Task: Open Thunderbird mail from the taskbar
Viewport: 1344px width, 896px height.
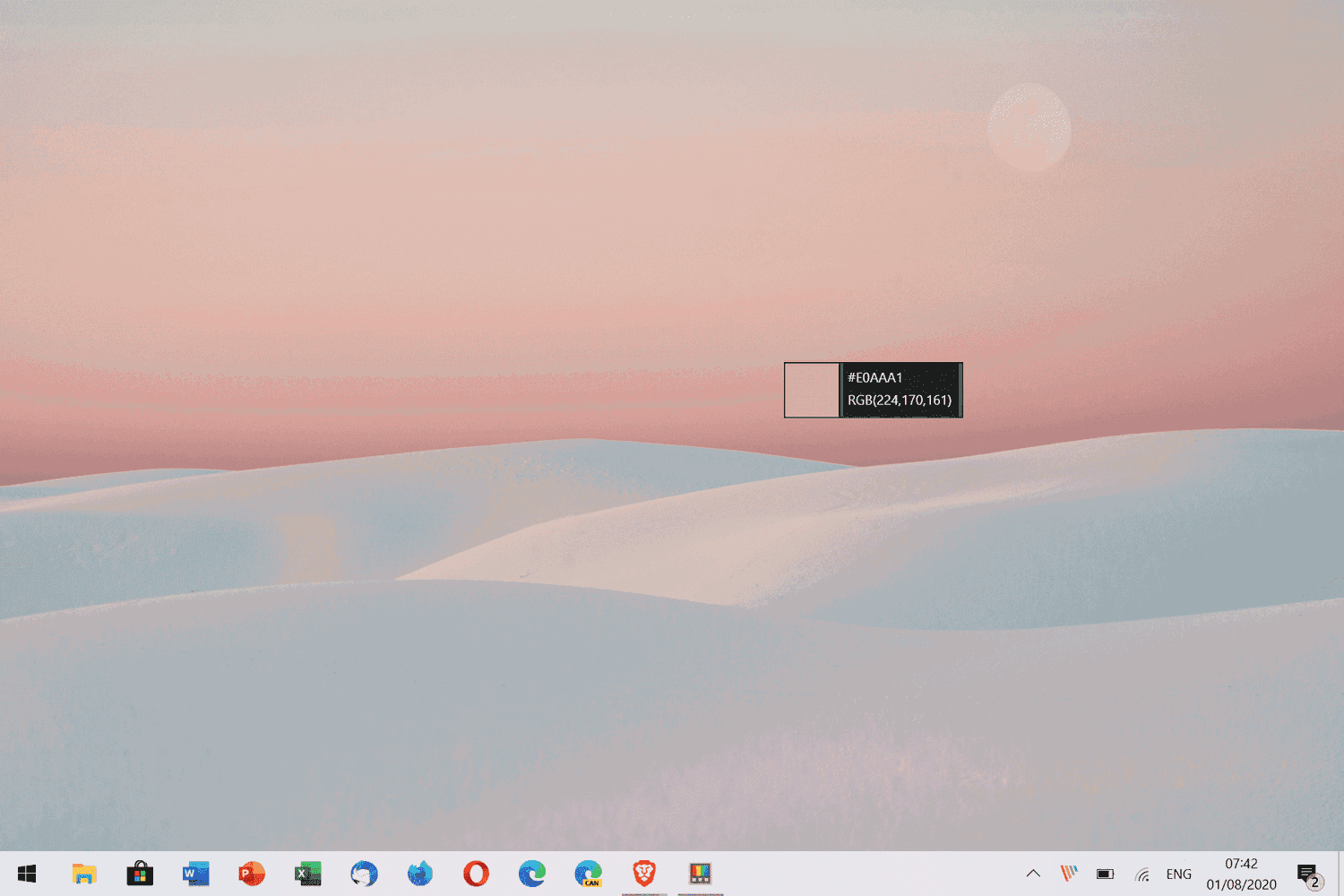Action: (364, 874)
